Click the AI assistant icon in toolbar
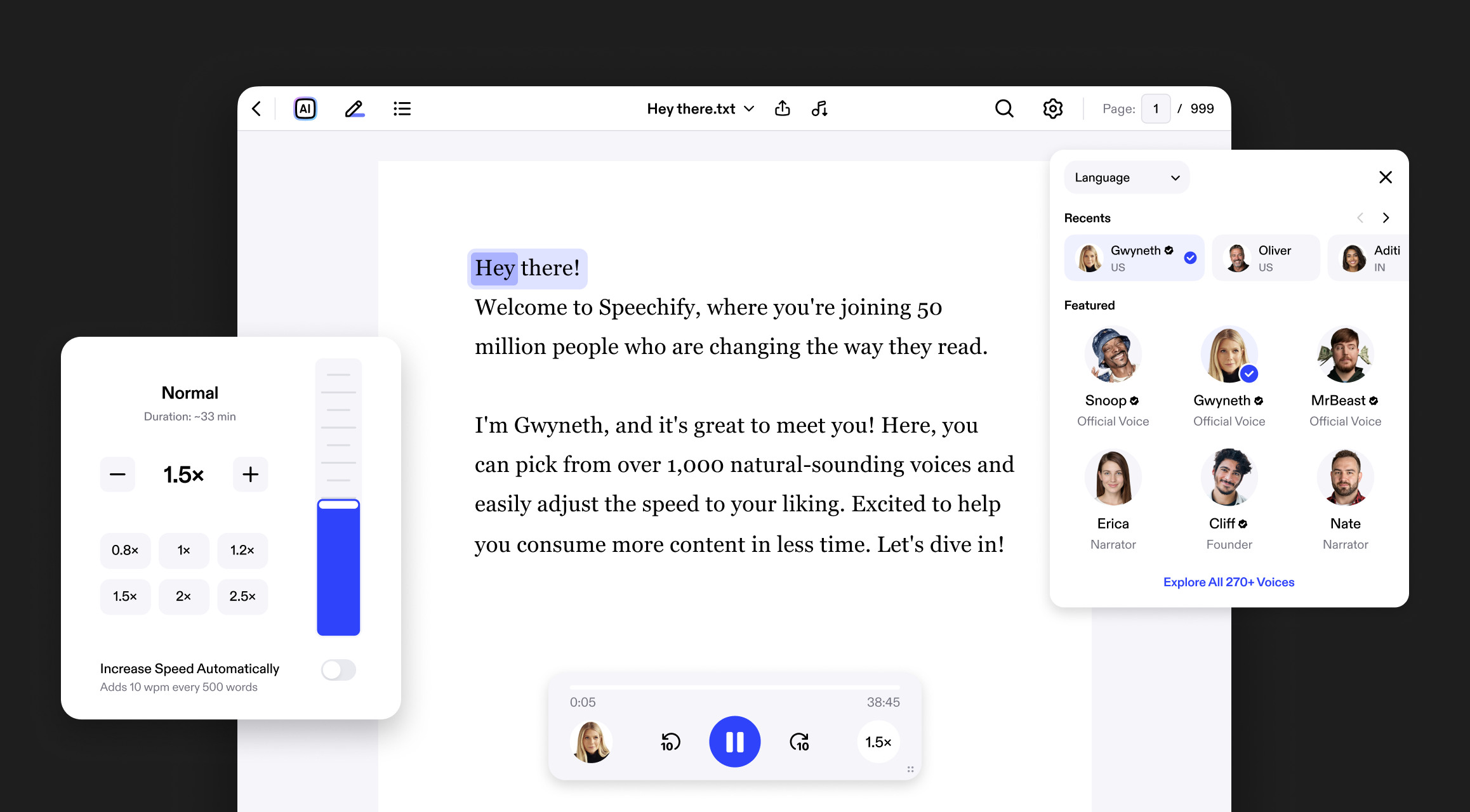The image size is (1470, 812). [305, 108]
